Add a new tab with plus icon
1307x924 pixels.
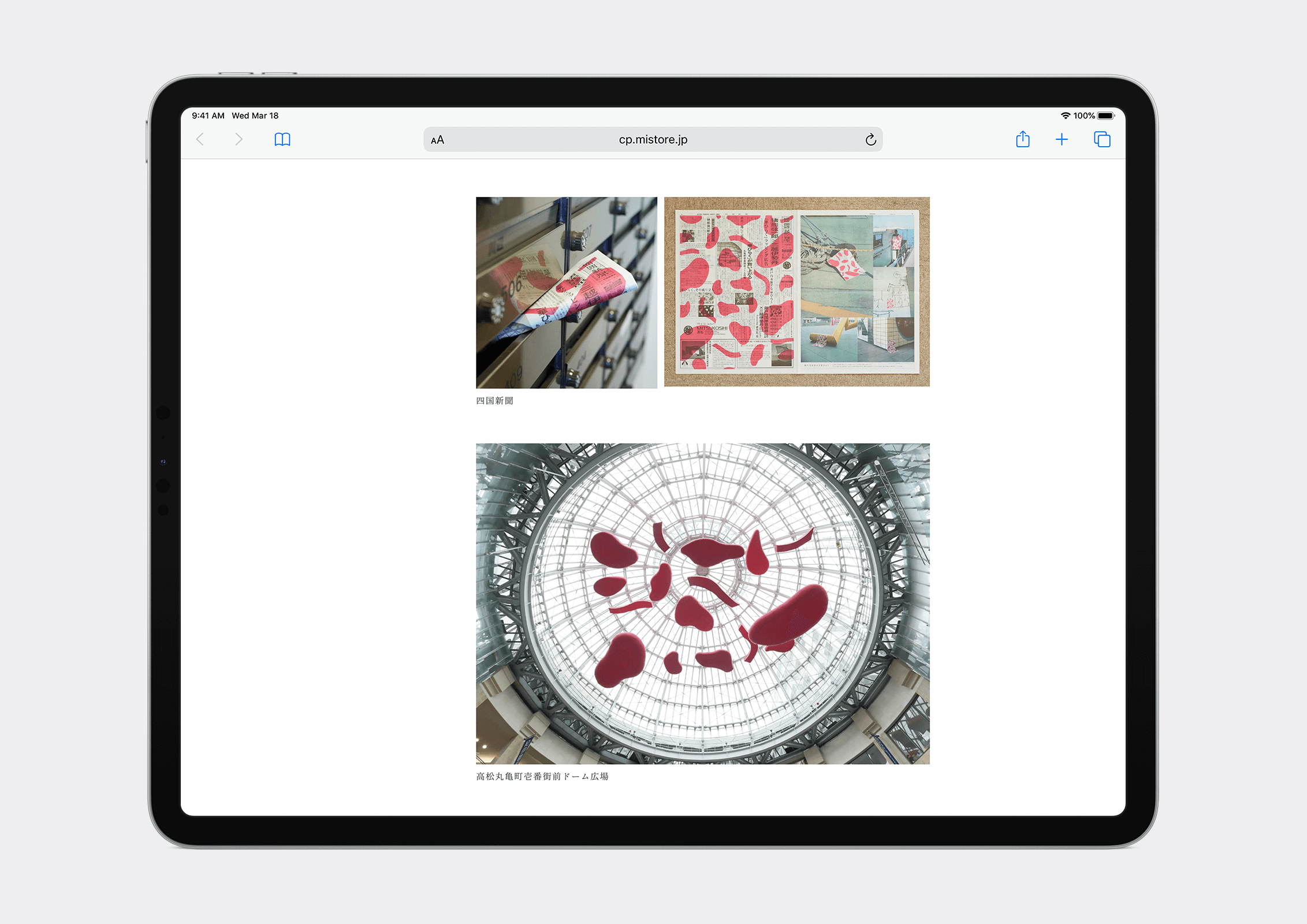point(1062,139)
